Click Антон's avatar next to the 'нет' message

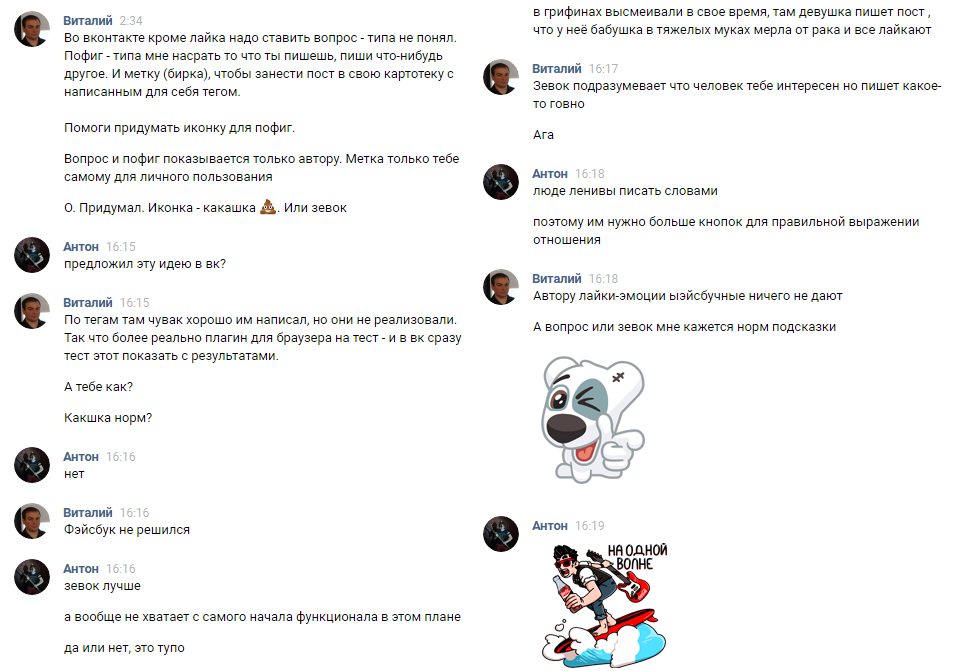[32, 465]
